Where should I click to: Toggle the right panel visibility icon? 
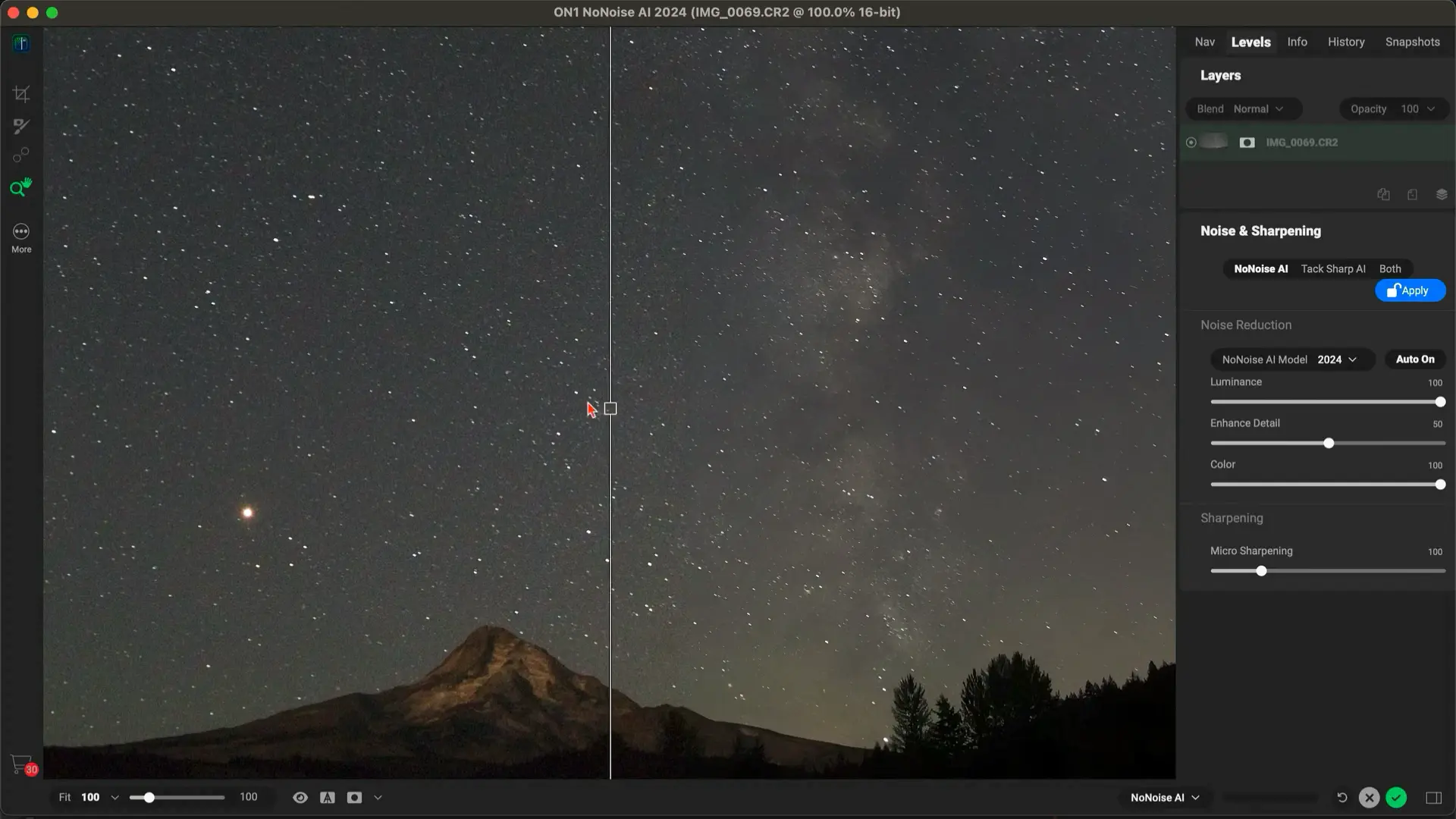pos(1433,798)
